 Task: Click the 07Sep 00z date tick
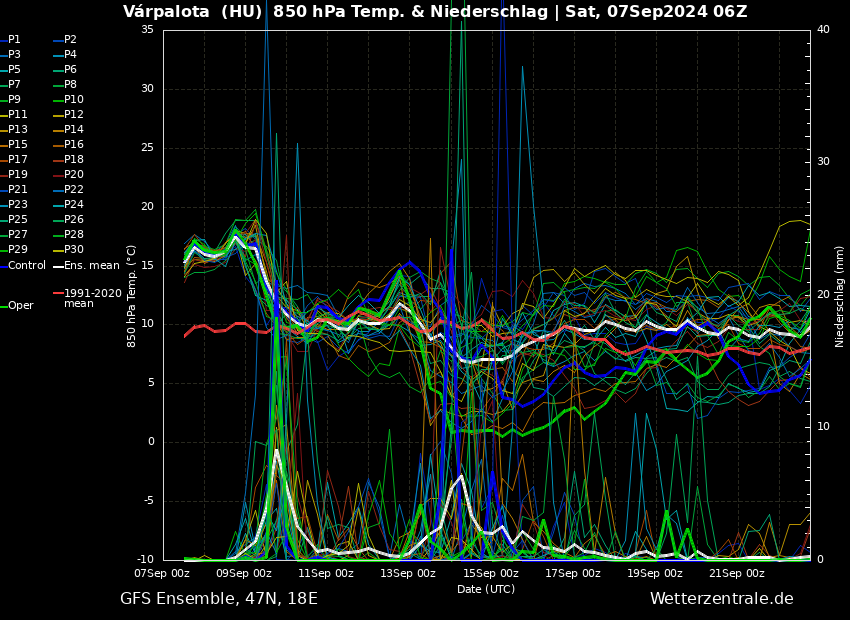[x=162, y=574]
